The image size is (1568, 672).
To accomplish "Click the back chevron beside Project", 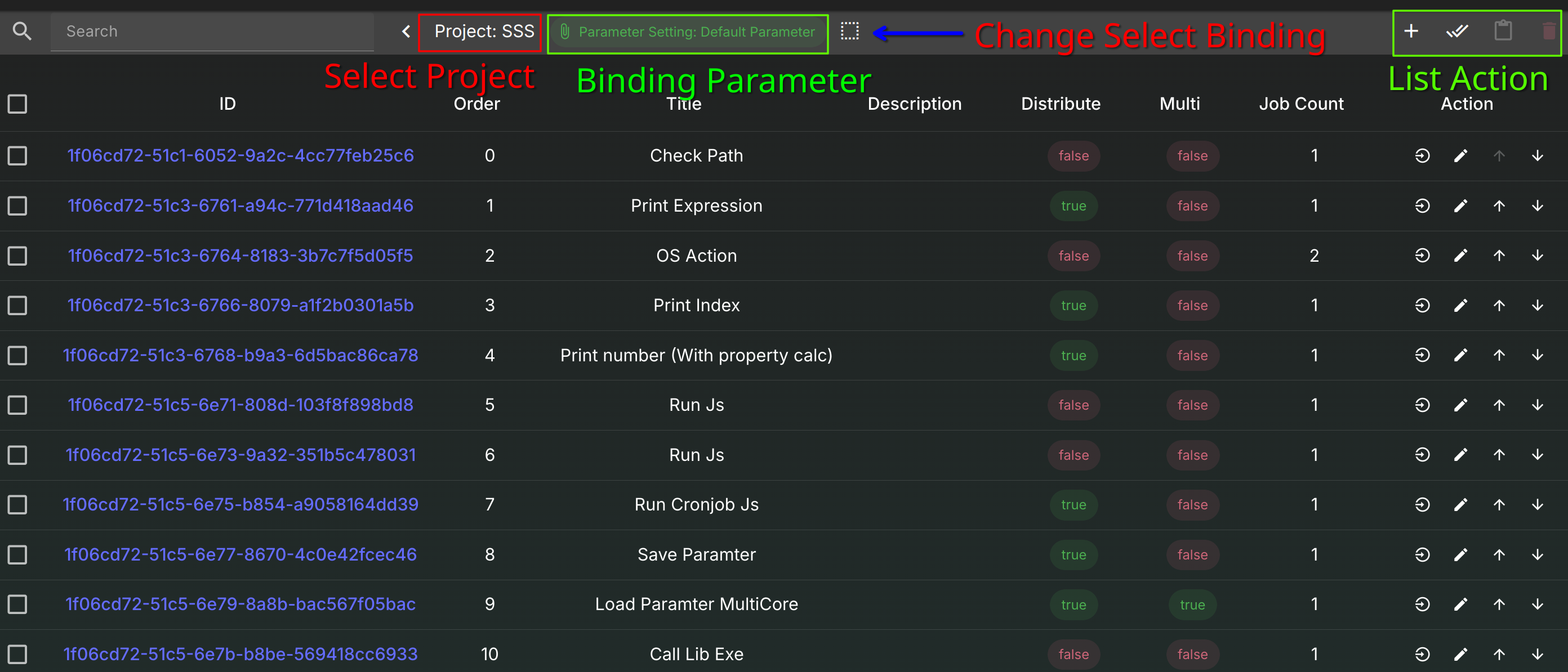I will point(406,32).
